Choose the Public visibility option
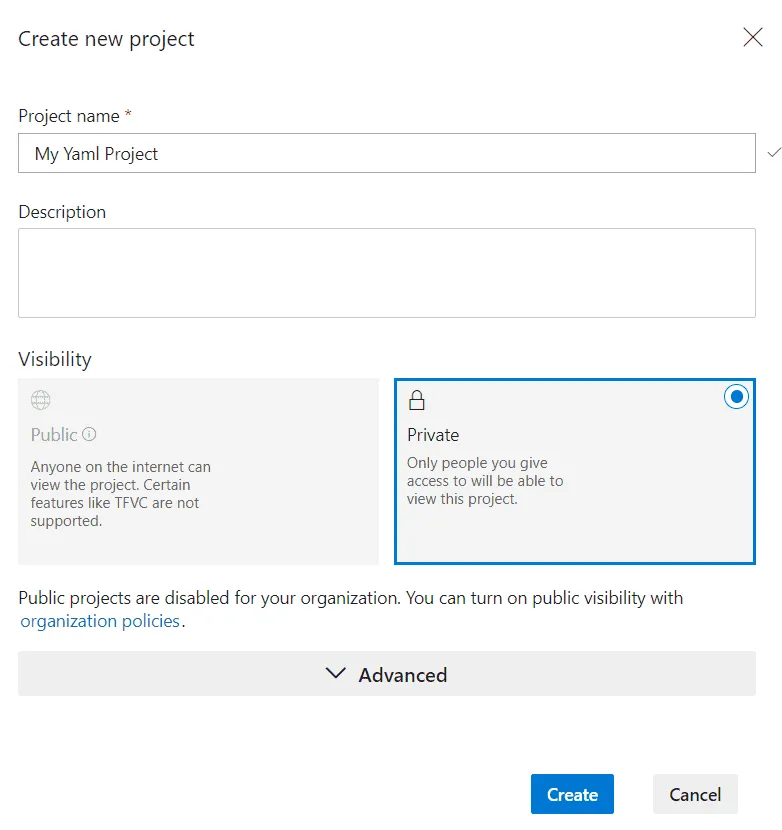 198,470
